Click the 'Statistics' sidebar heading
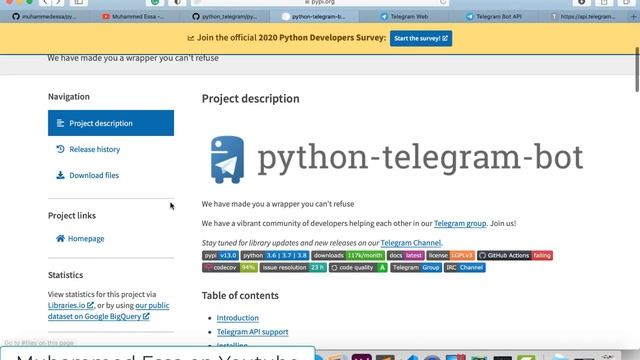The image size is (640, 360). pyautogui.click(x=65, y=275)
